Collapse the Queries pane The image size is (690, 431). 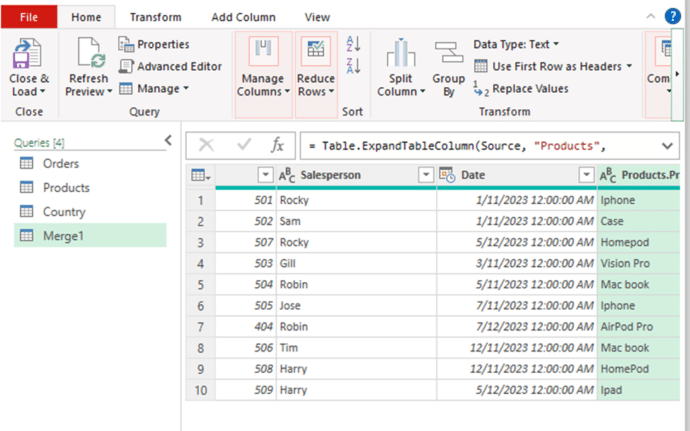coord(168,140)
